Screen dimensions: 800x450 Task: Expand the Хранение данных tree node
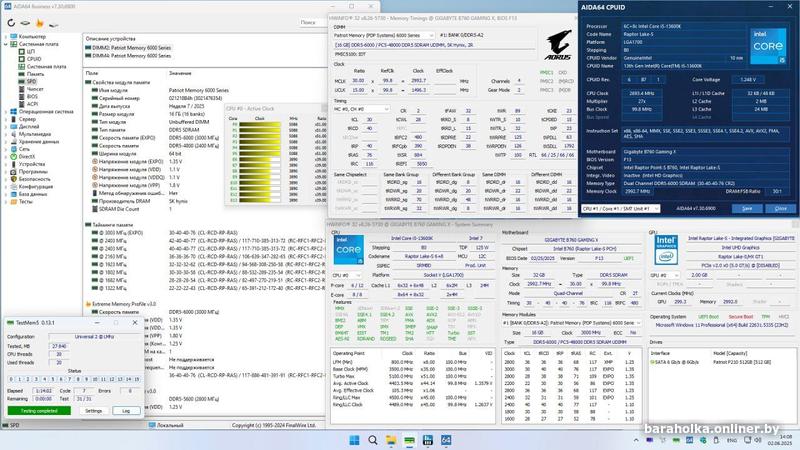tap(6, 141)
